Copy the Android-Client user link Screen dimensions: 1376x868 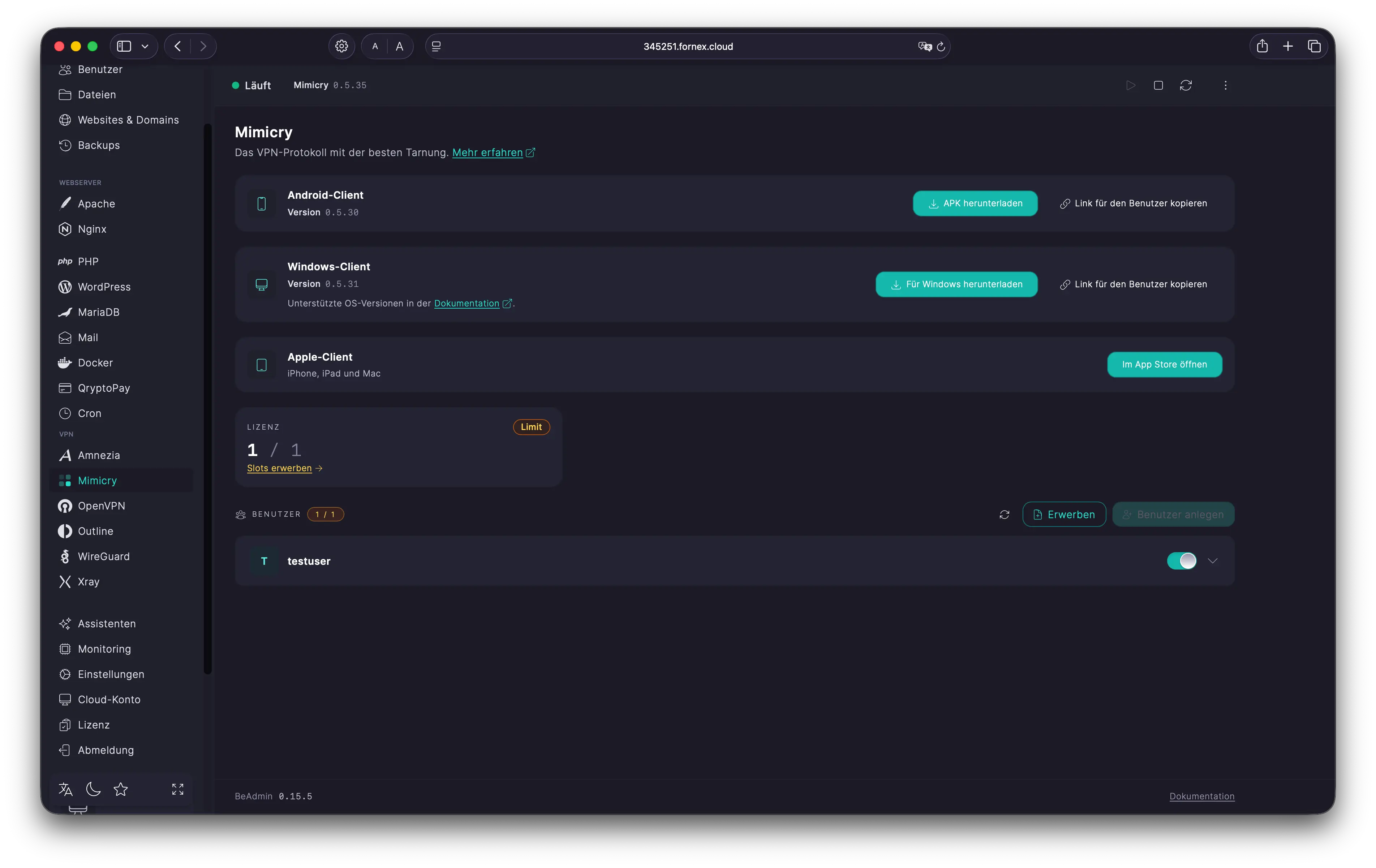pyautogui.click(x=1133, y=203)
